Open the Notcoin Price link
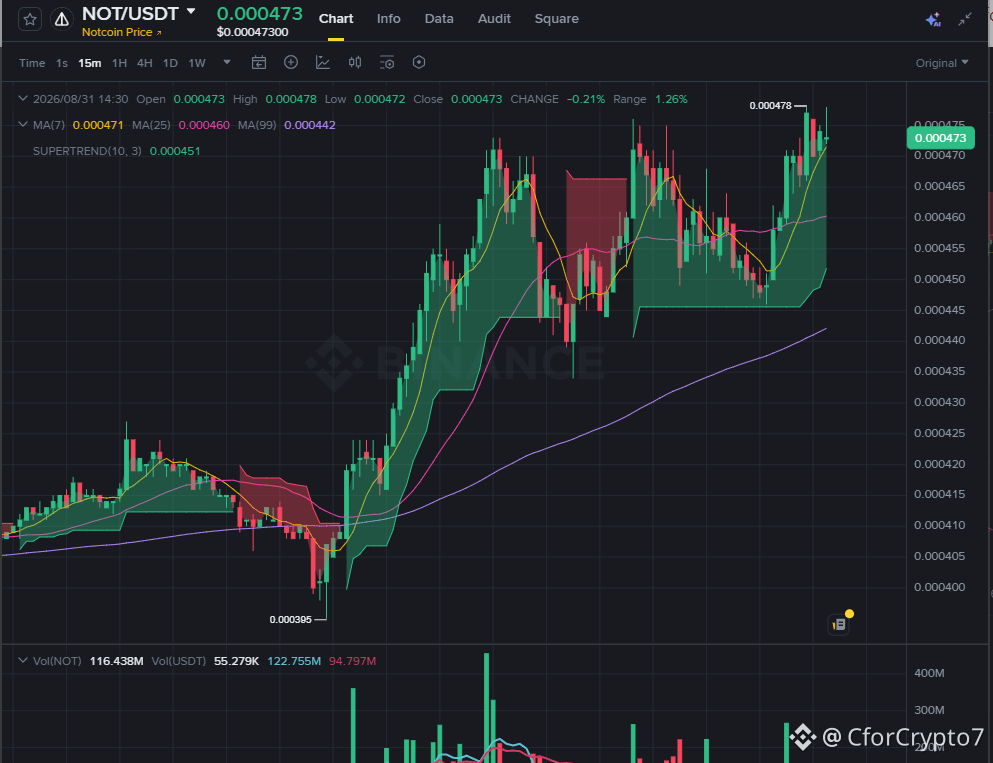Image resolution: width=993 pixels, height=763 pixels. (x=121, y=32)
